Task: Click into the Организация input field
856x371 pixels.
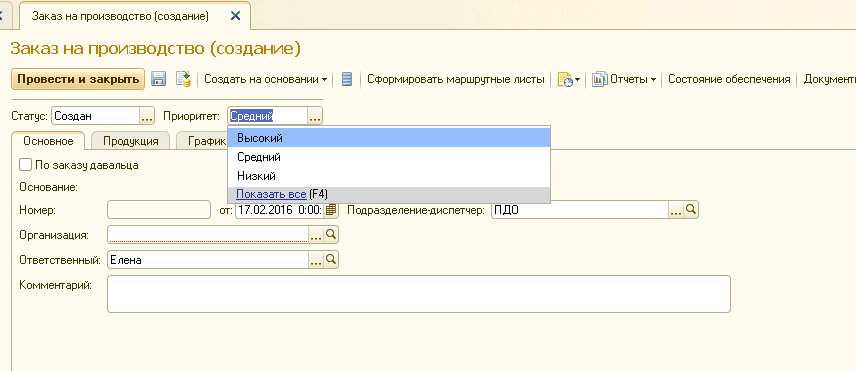Action: tap(208, 235)
